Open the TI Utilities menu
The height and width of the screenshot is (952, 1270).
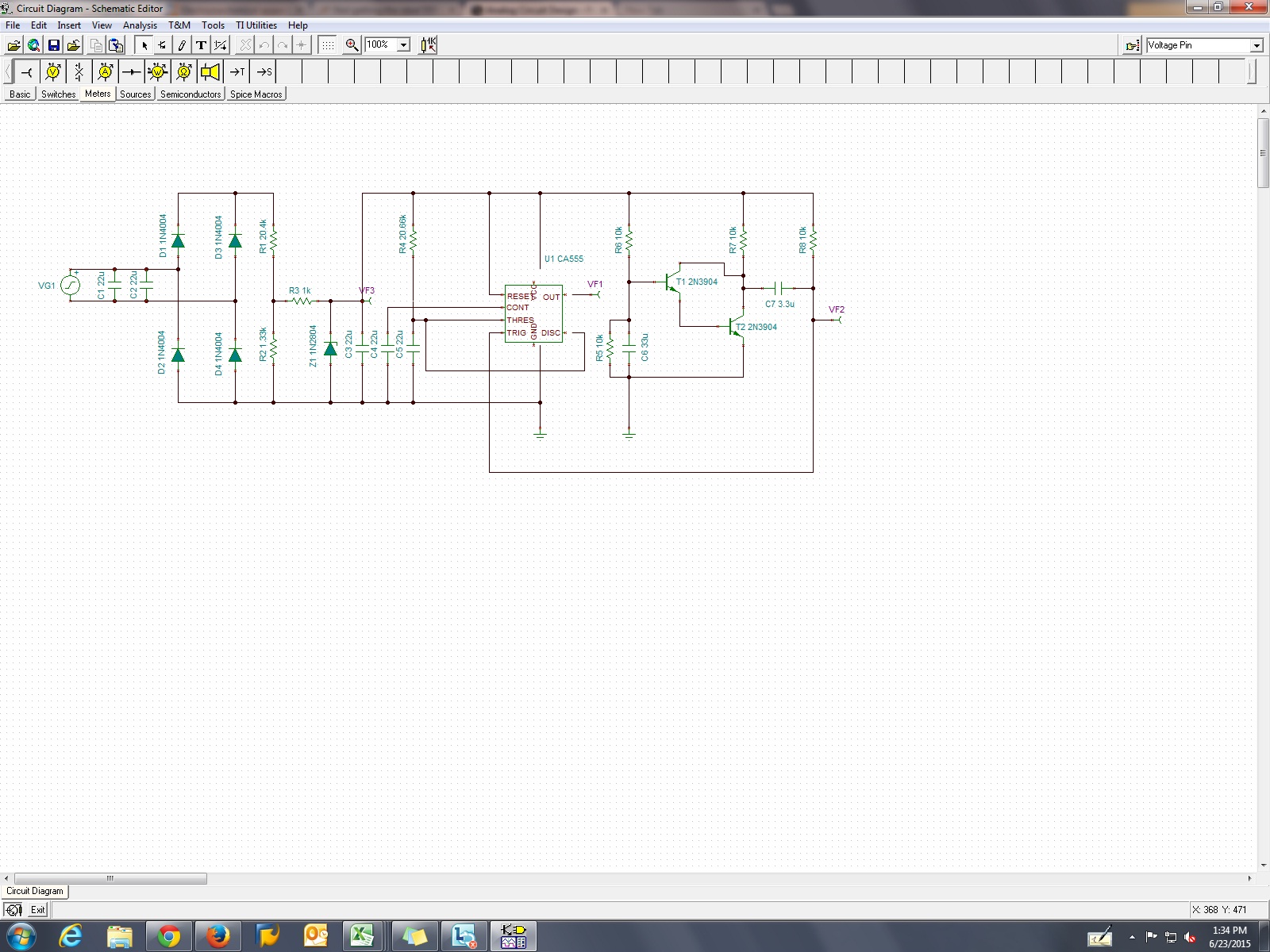coord(256,25)
